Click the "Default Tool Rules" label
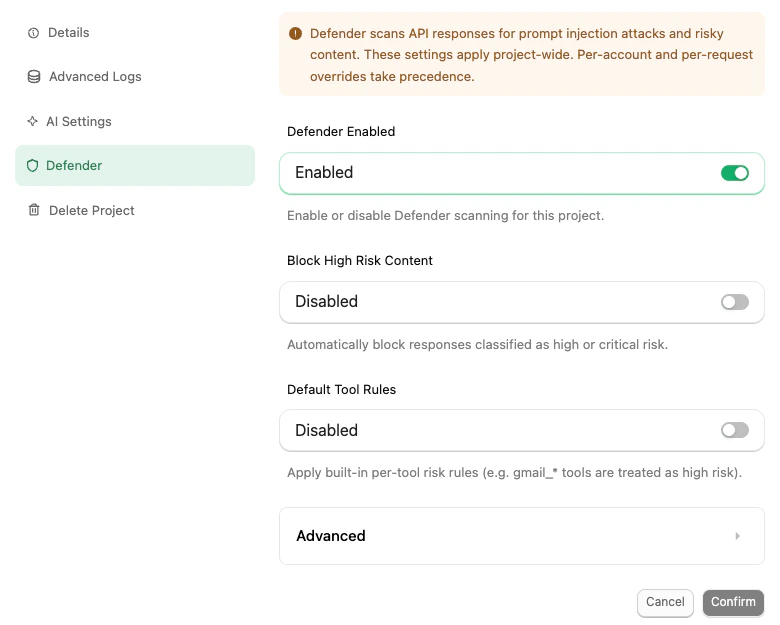This screenshot has width=780, height=625. (341, 390)
